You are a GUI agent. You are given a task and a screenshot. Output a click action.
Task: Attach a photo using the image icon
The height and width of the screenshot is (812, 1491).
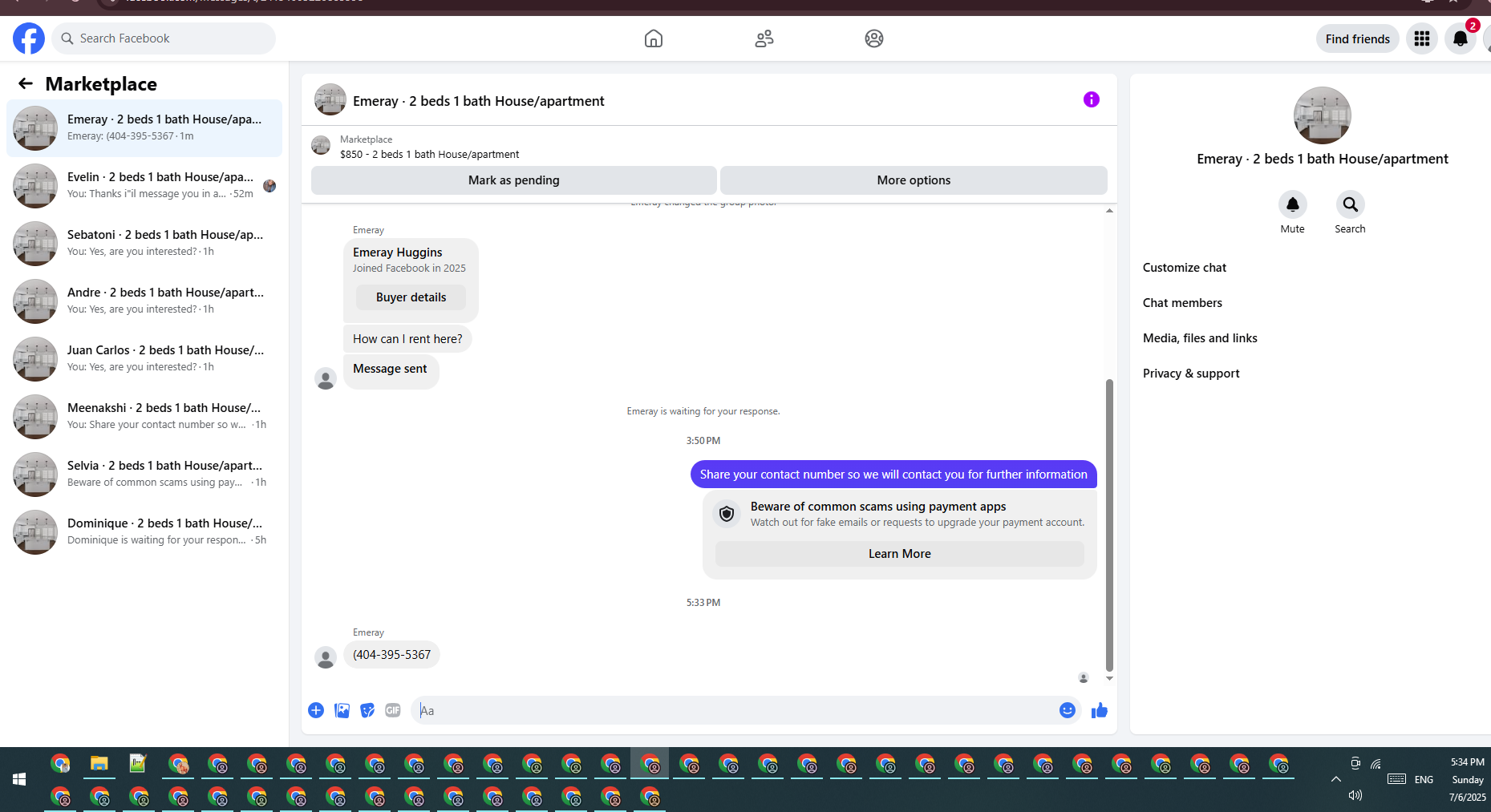pyautogui.click(x=342, y=710)
